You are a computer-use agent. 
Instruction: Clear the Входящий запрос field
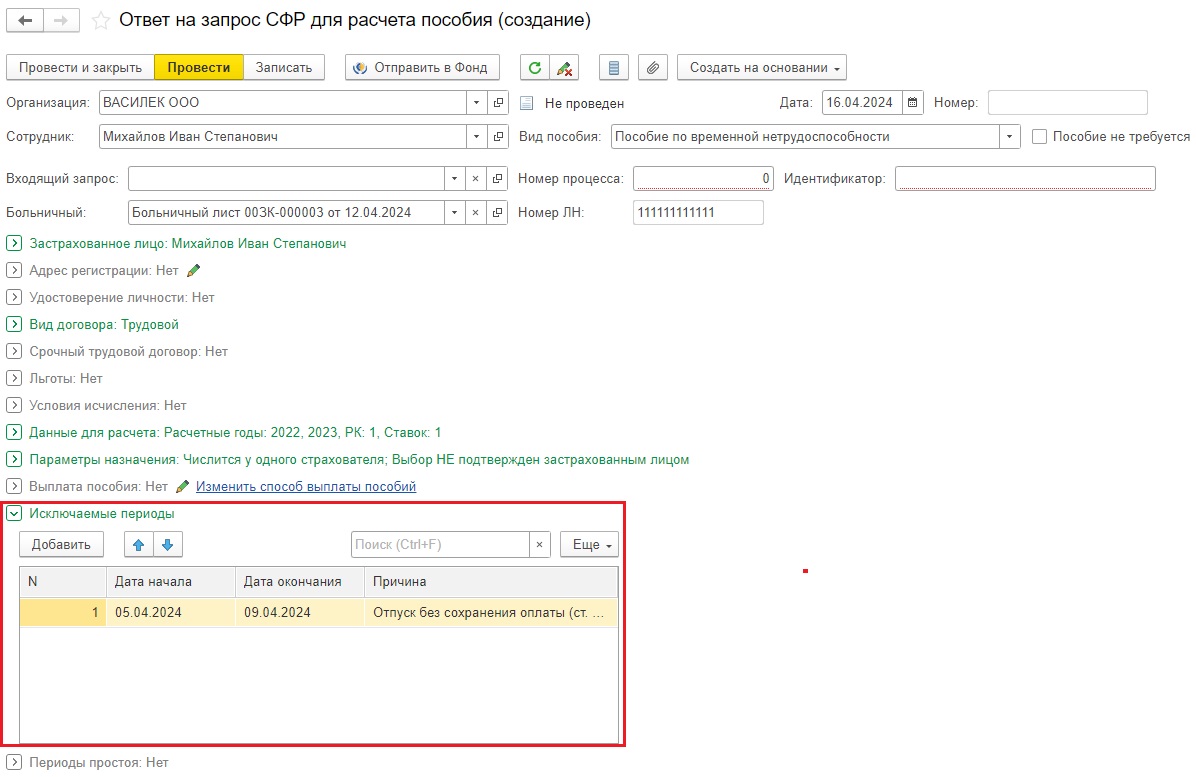(475, 178)
